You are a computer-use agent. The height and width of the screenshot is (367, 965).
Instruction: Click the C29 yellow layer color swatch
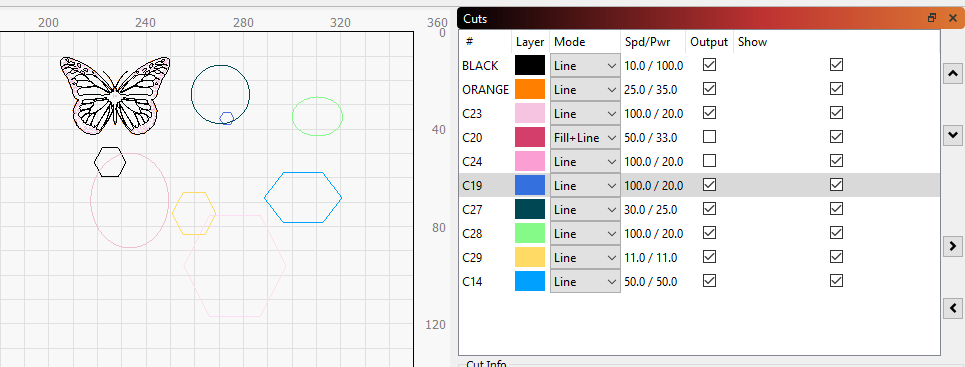coord(530,257)
